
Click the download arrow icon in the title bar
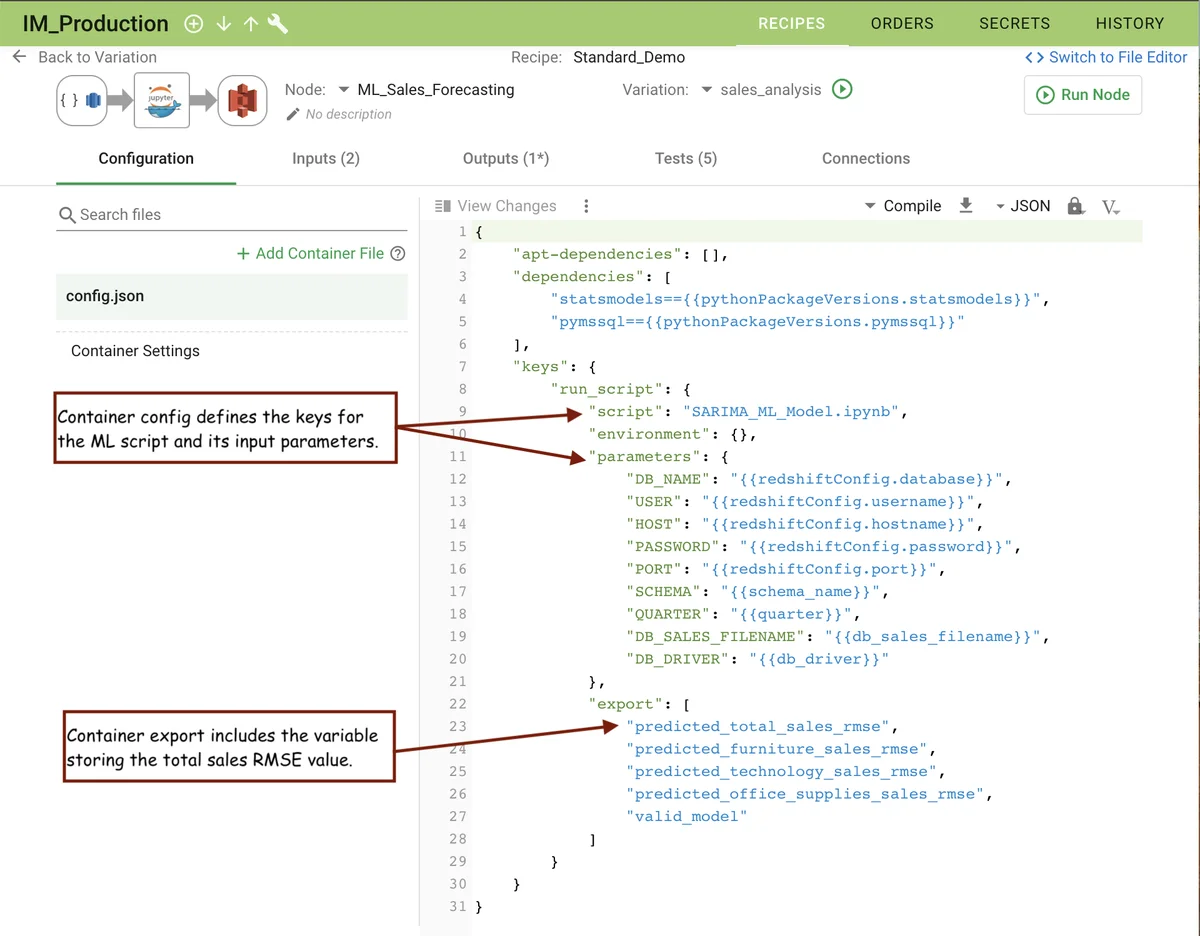[224, 23]
